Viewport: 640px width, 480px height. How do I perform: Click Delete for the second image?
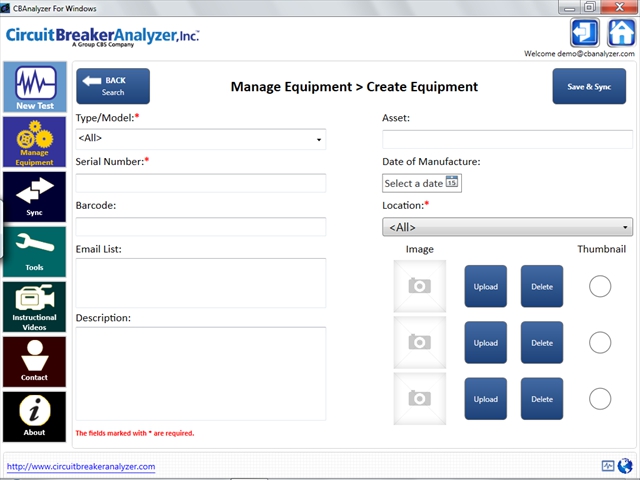[x=542, y=342]
